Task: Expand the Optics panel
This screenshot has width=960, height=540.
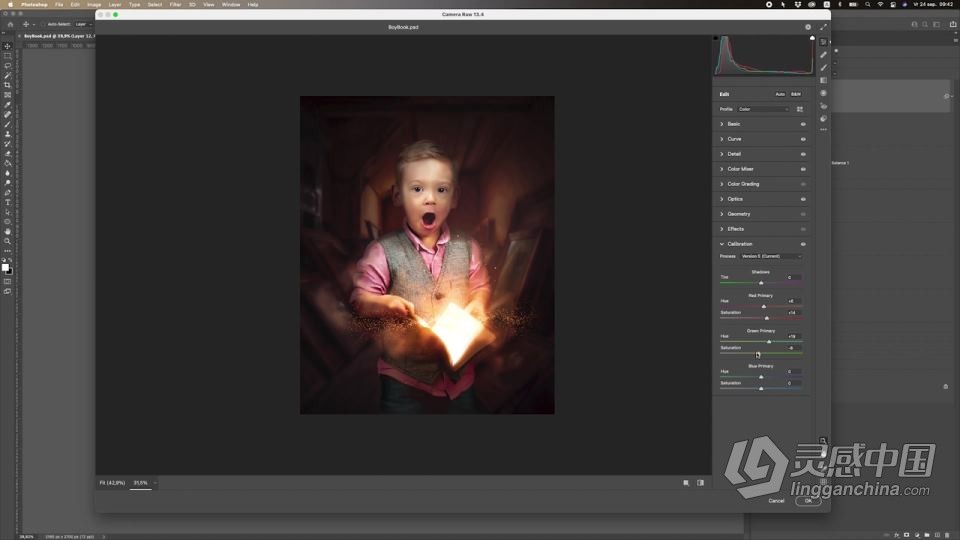Action: [722, 199]
